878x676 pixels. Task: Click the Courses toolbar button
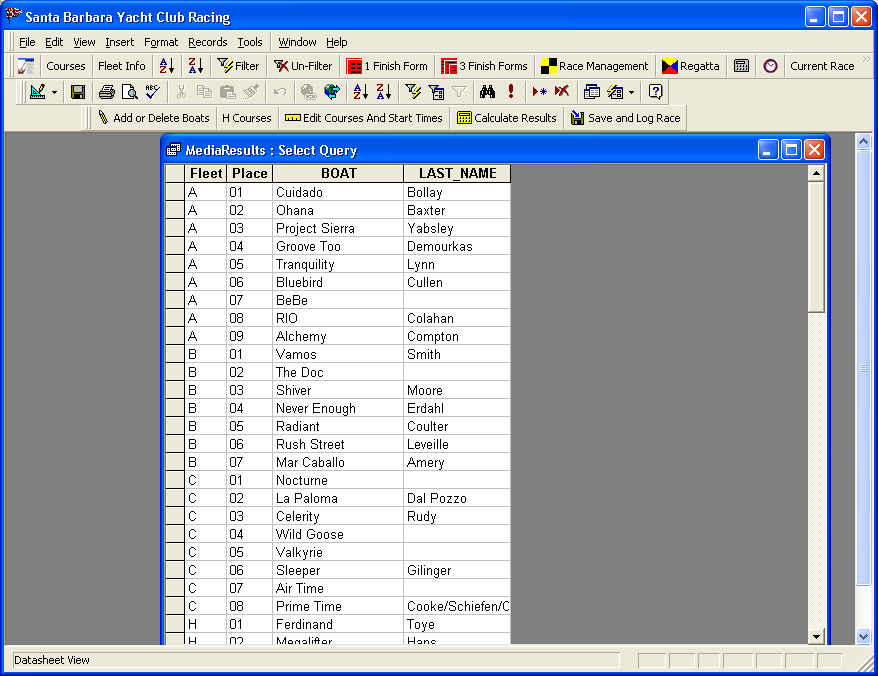66,66
